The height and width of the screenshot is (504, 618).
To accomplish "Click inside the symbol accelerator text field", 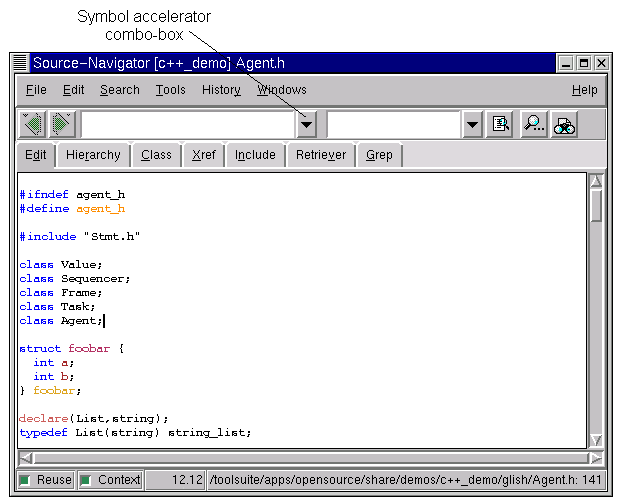I will click(188, 125).
